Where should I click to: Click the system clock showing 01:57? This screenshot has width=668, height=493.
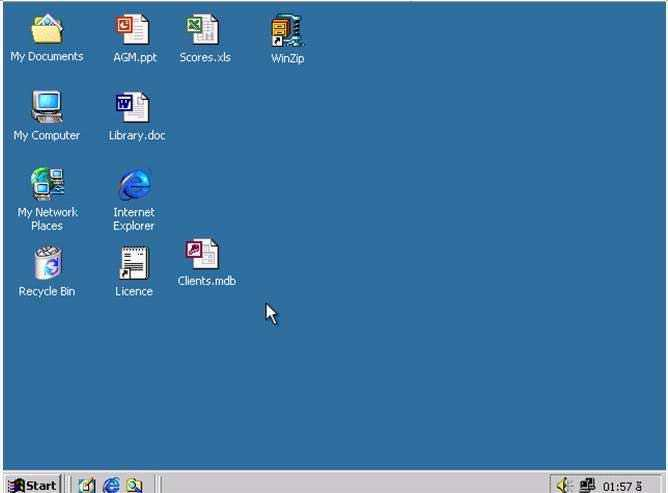pyautogui.click(x=622, y=486)
